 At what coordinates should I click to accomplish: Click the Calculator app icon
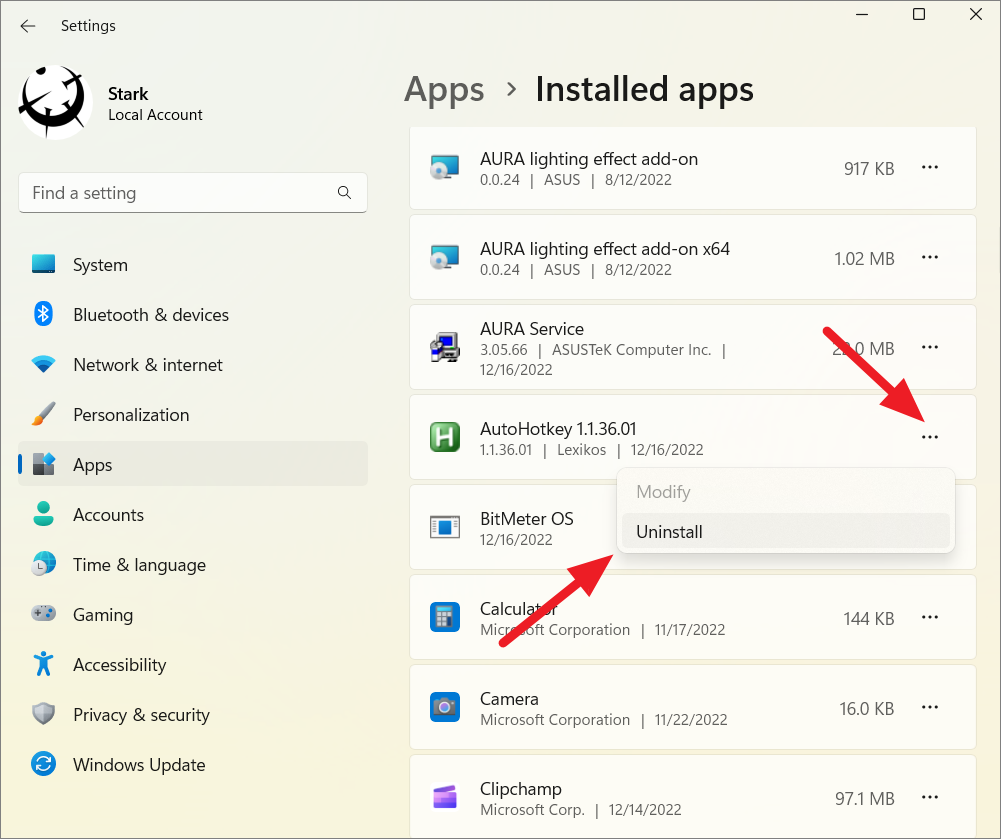445,617
